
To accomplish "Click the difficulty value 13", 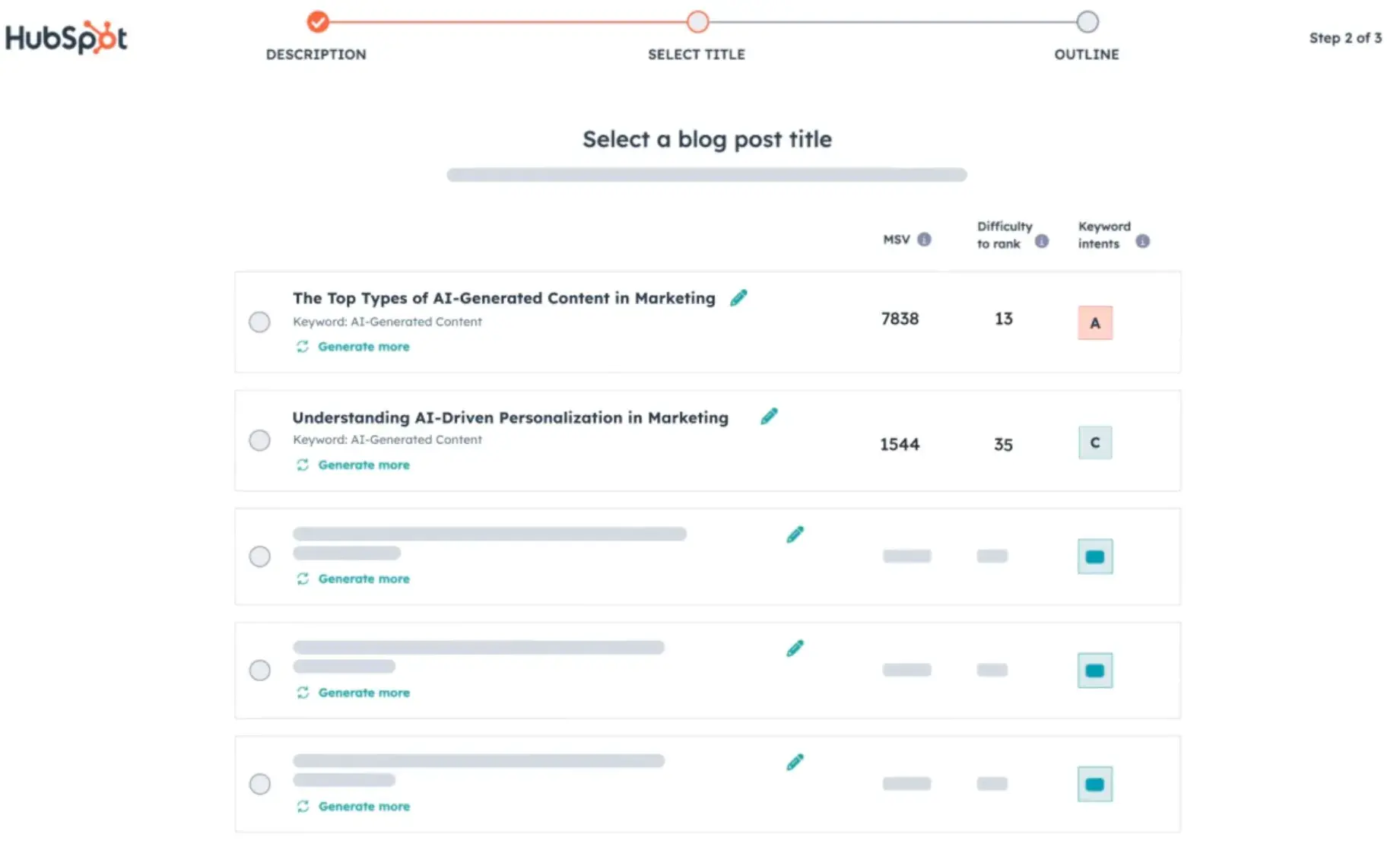I will [1004, 319].
